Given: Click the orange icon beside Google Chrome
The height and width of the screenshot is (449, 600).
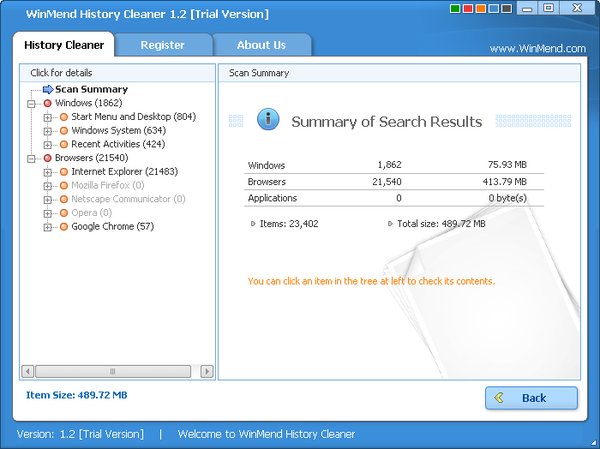Looking at the screenshot, I should (64, 227).
